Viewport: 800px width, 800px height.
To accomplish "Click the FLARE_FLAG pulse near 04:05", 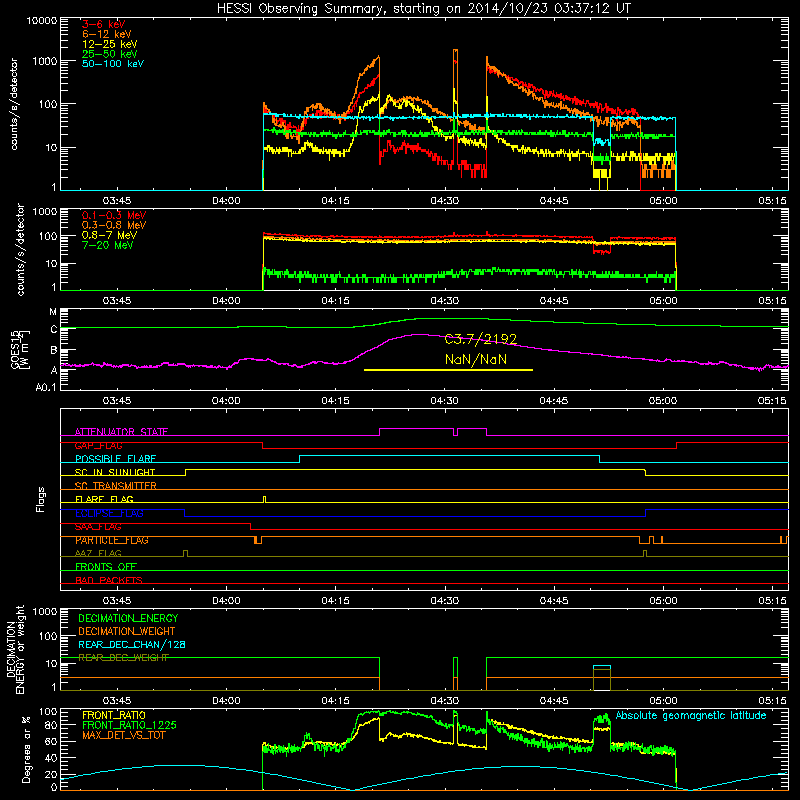I will [x=264, y=499].
